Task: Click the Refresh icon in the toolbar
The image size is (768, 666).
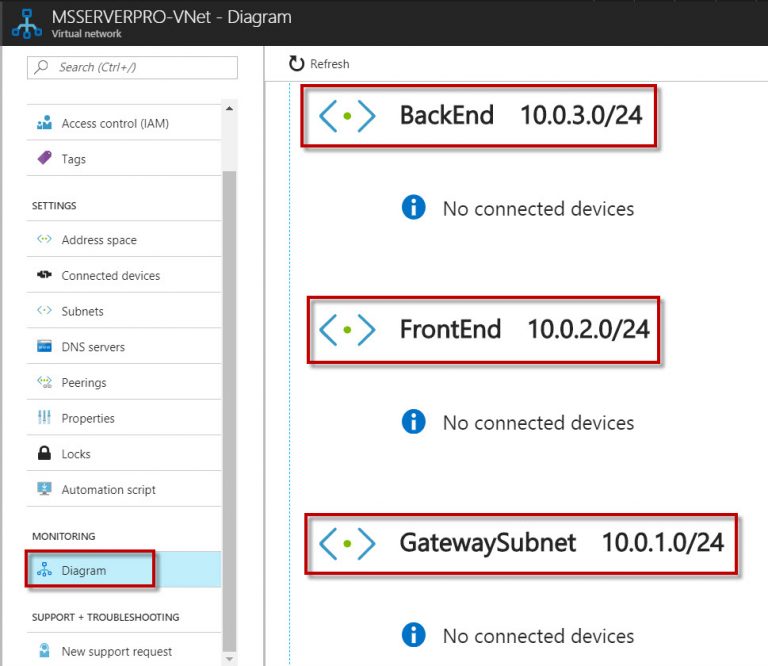Action: (296, 64)
